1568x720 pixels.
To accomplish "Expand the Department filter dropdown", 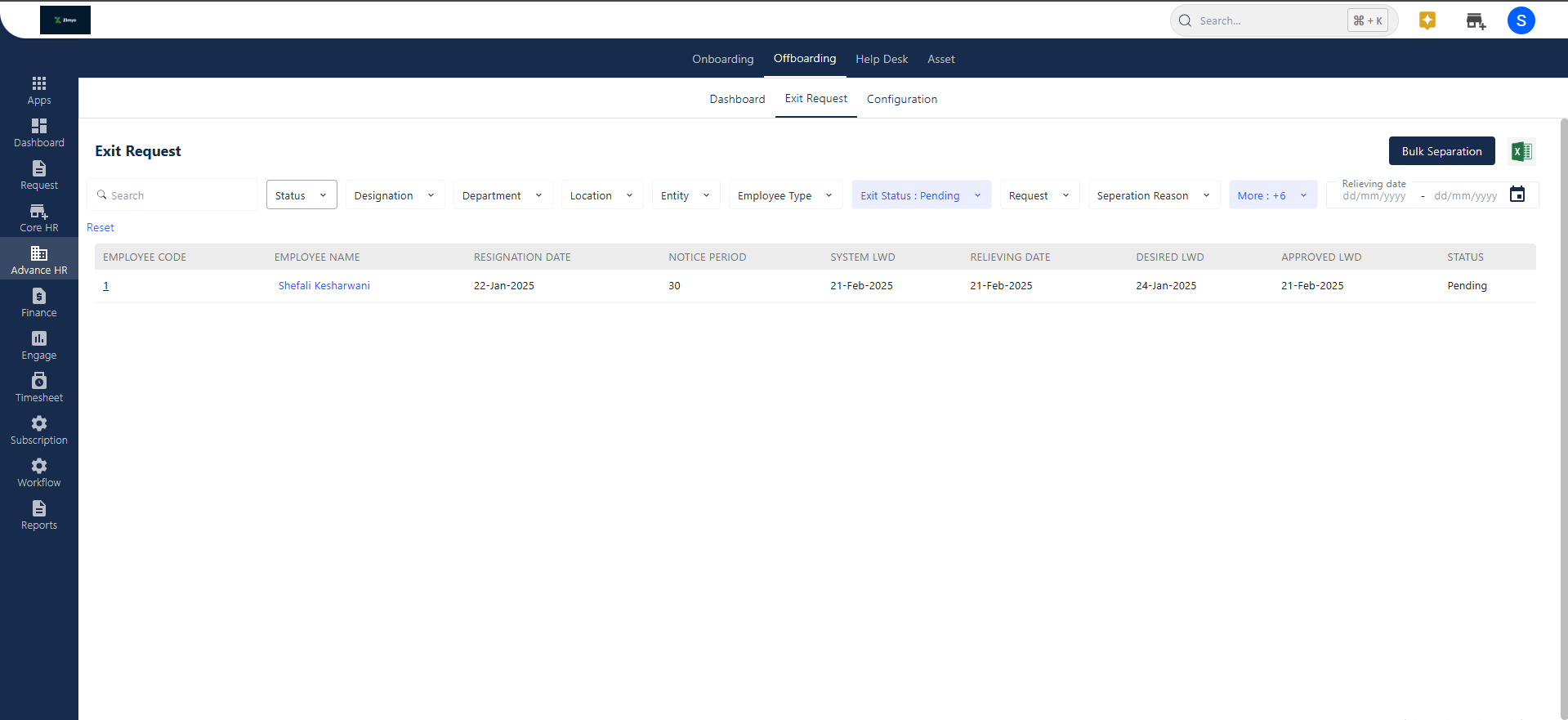I will tap(503, 195).
